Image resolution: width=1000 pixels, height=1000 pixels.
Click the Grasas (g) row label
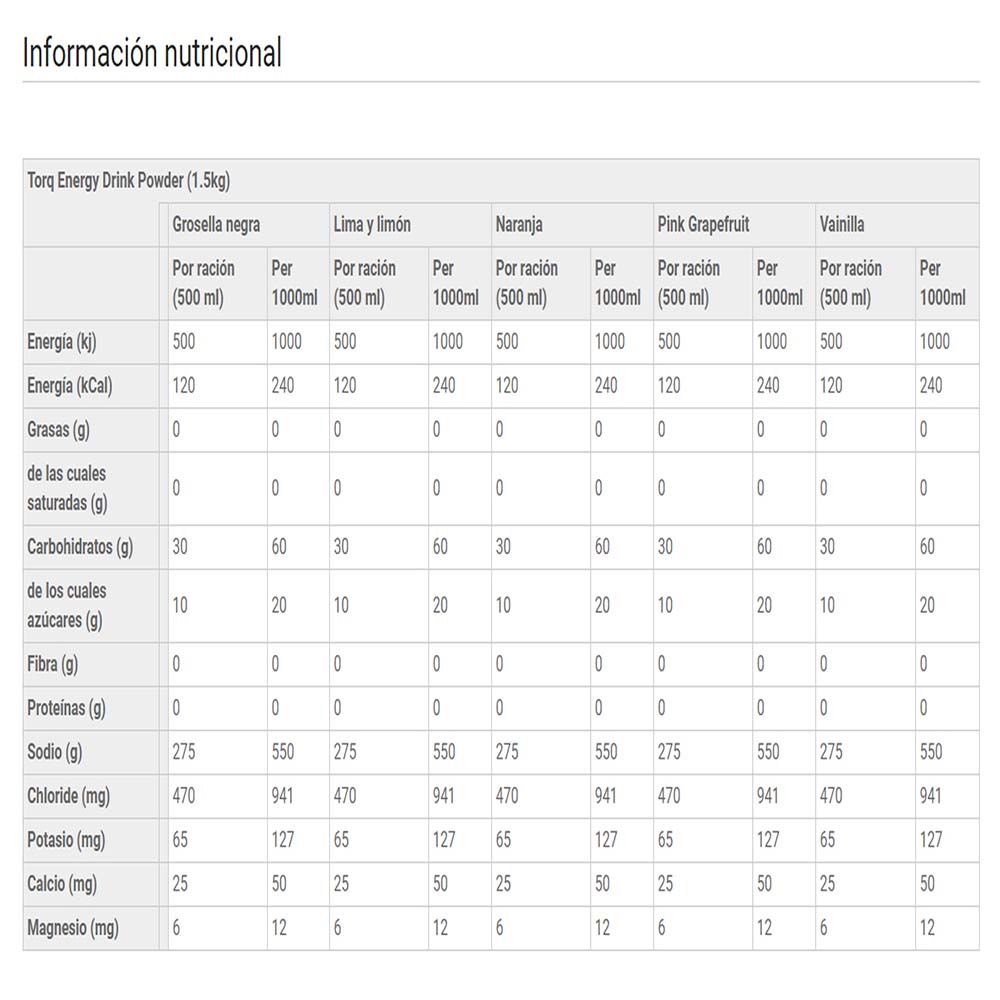tap(58, 430)
